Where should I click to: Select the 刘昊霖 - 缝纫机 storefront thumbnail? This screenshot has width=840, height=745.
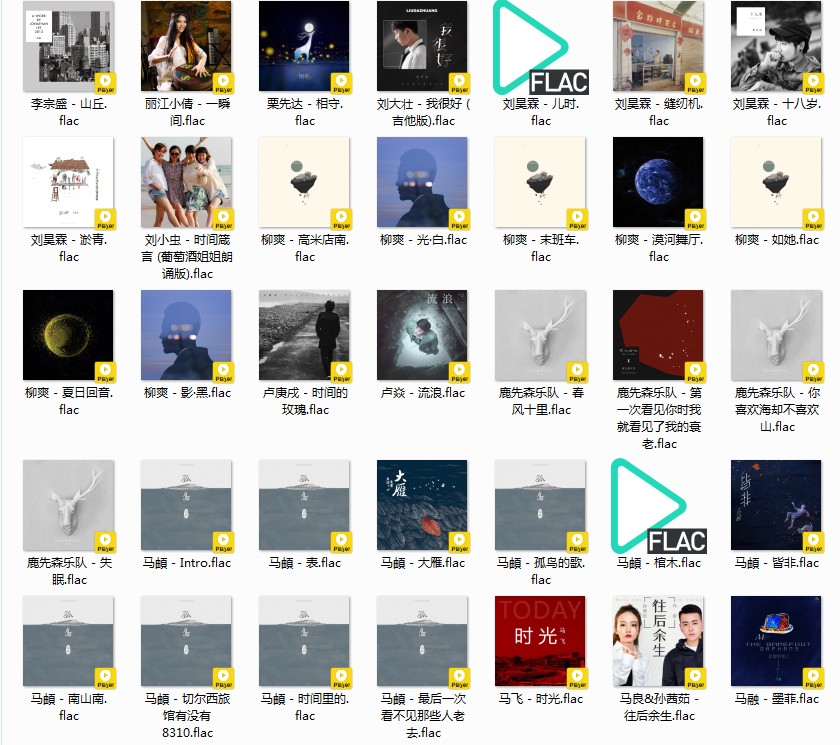point(659,46)
